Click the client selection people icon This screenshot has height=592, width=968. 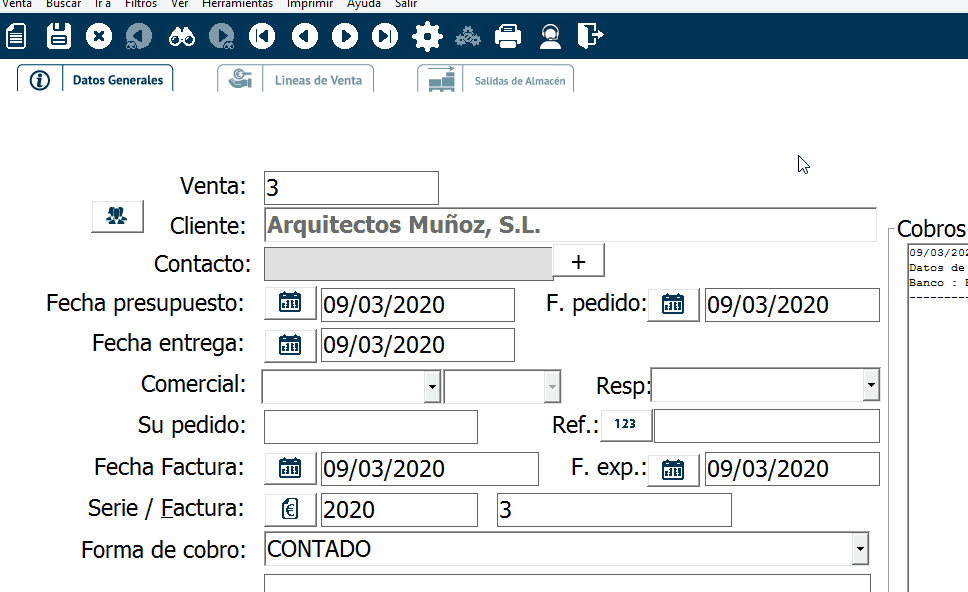pos(117,216)
